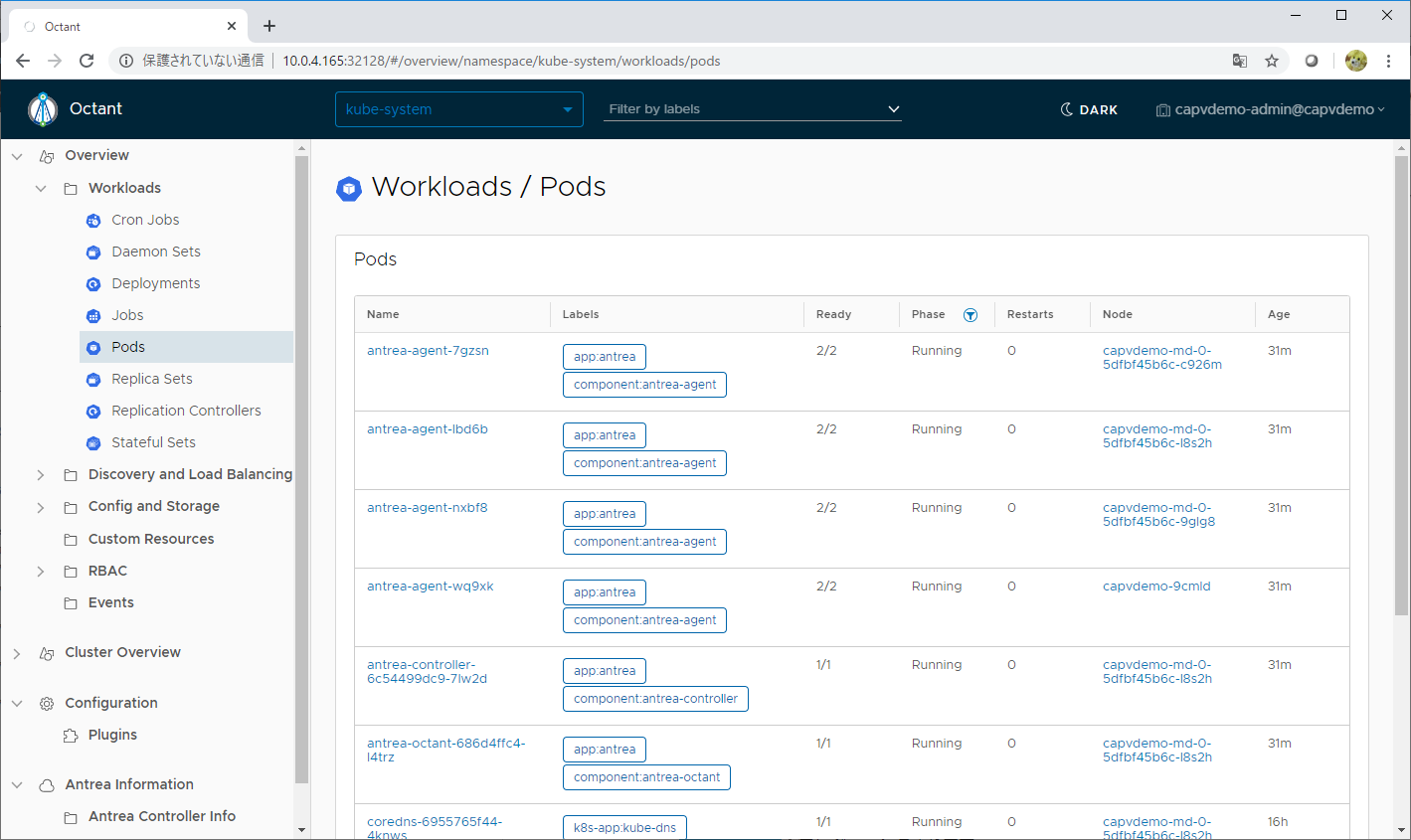Viewport: 1411px width, 840px height.
Task: Click the Events folder icon
Action: pyautogui.click(x=71, y=603)
